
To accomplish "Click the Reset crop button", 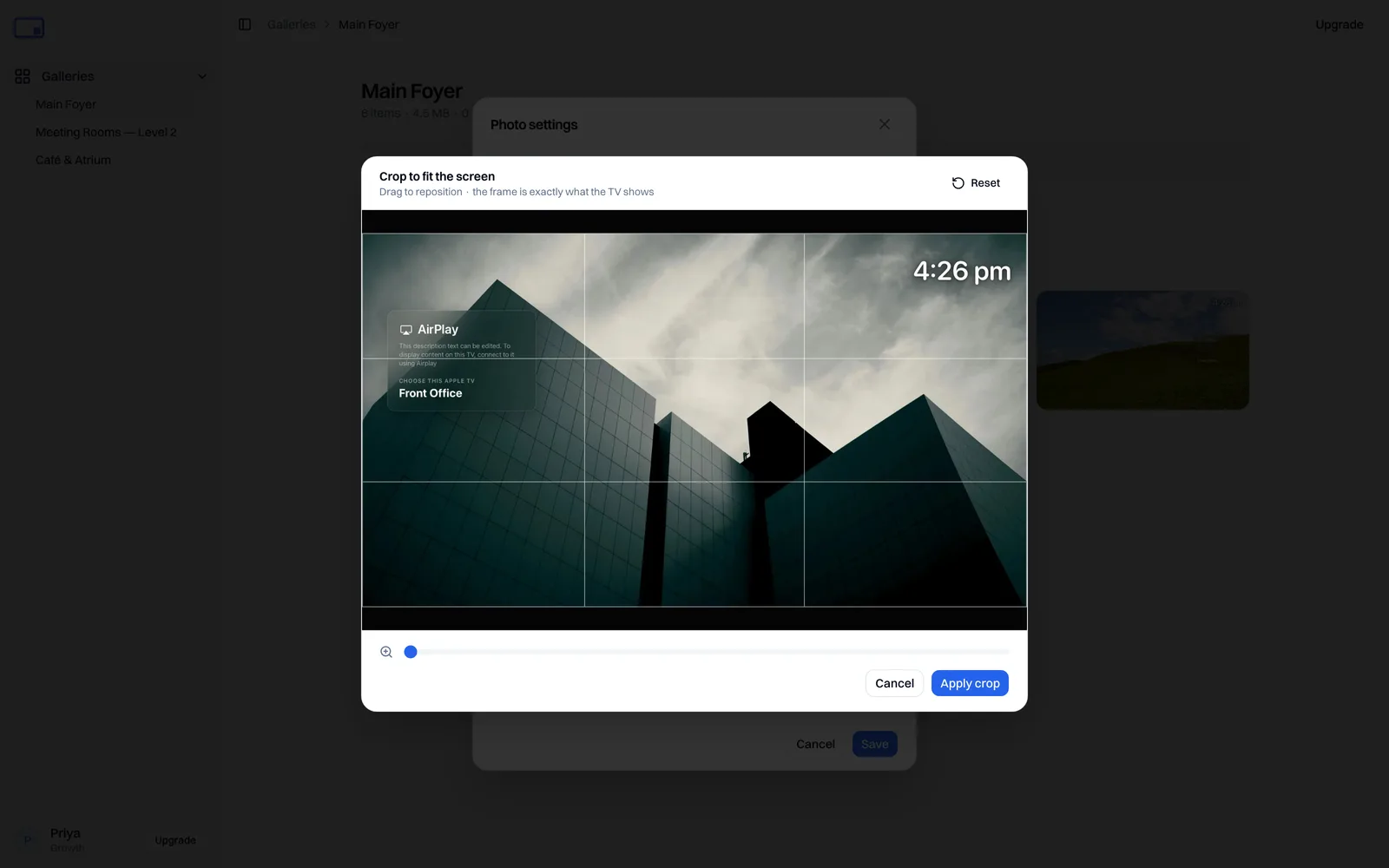I will [976, 183].
